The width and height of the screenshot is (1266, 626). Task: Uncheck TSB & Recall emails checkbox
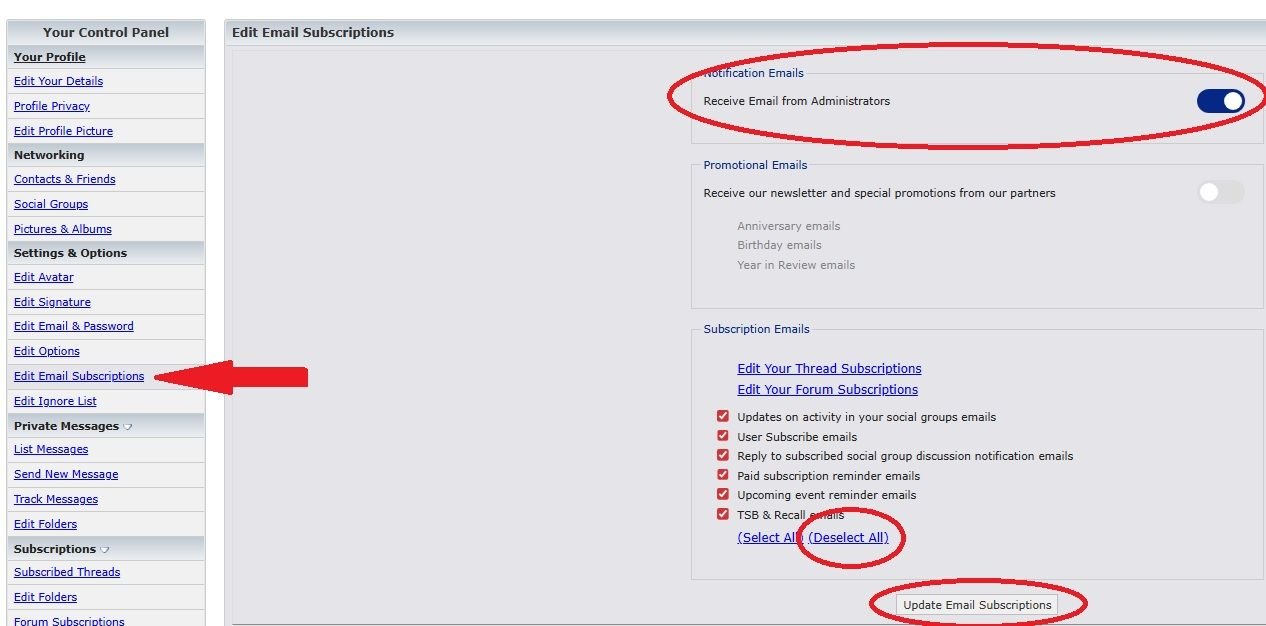[723, 514]
